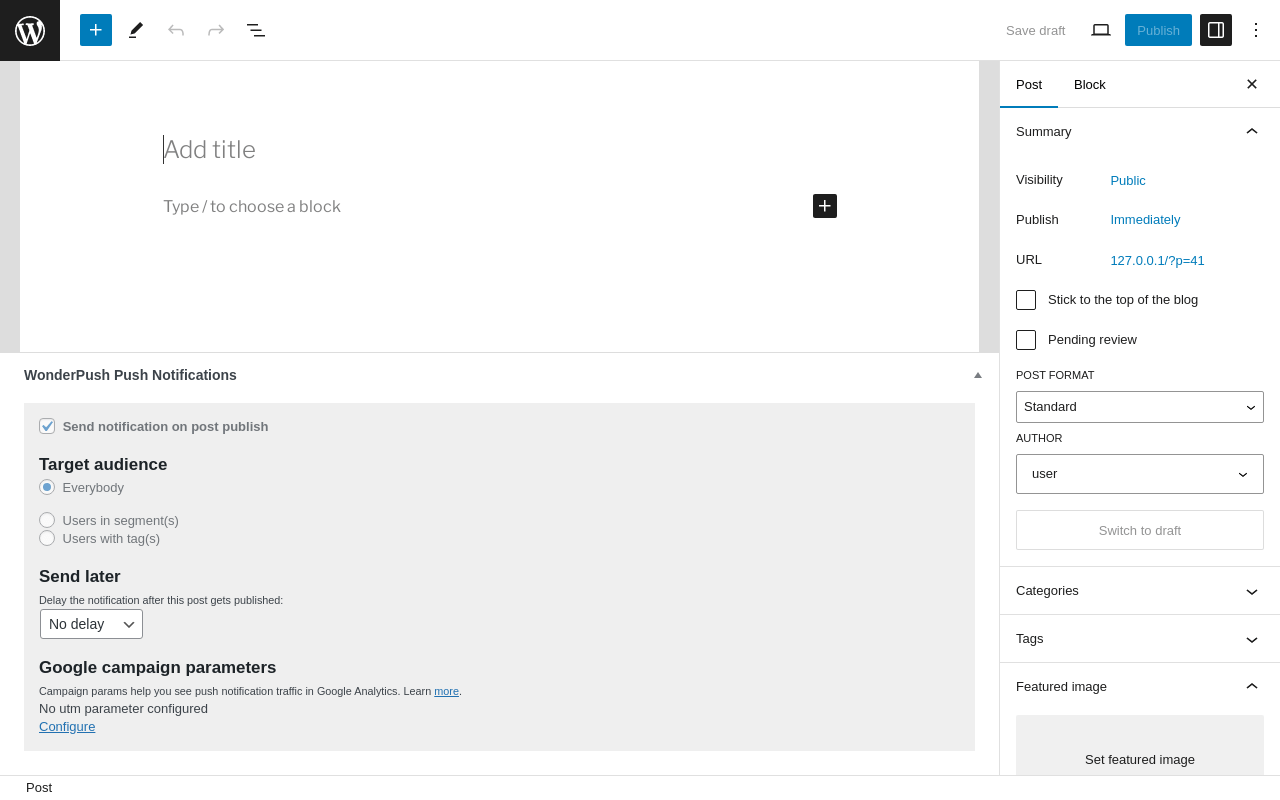The height and width of the screenshot is (800, 1280).
Task: Switch to the Post tab
Action: 1029,84
